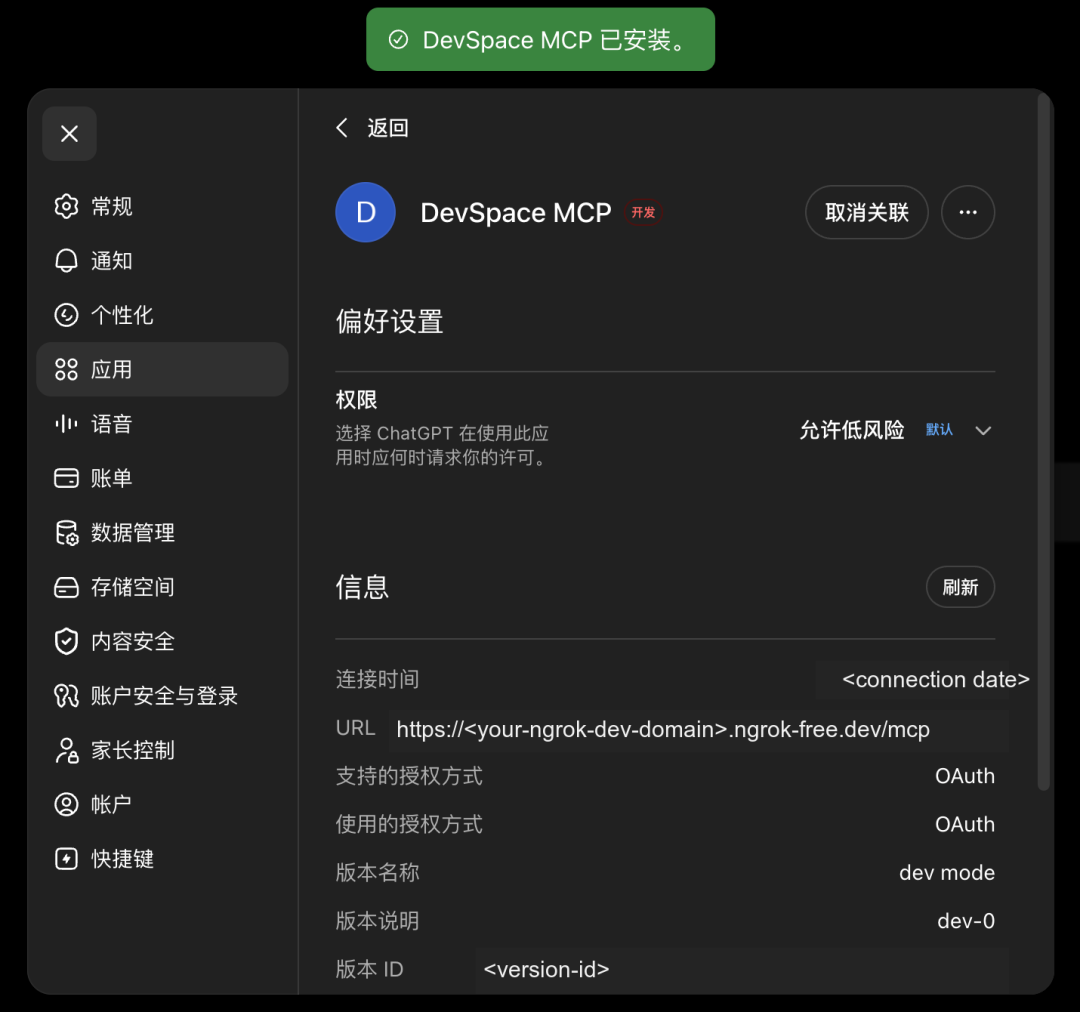Click the 版本名称 label
1080x1012 pixels.
point(377,872)
